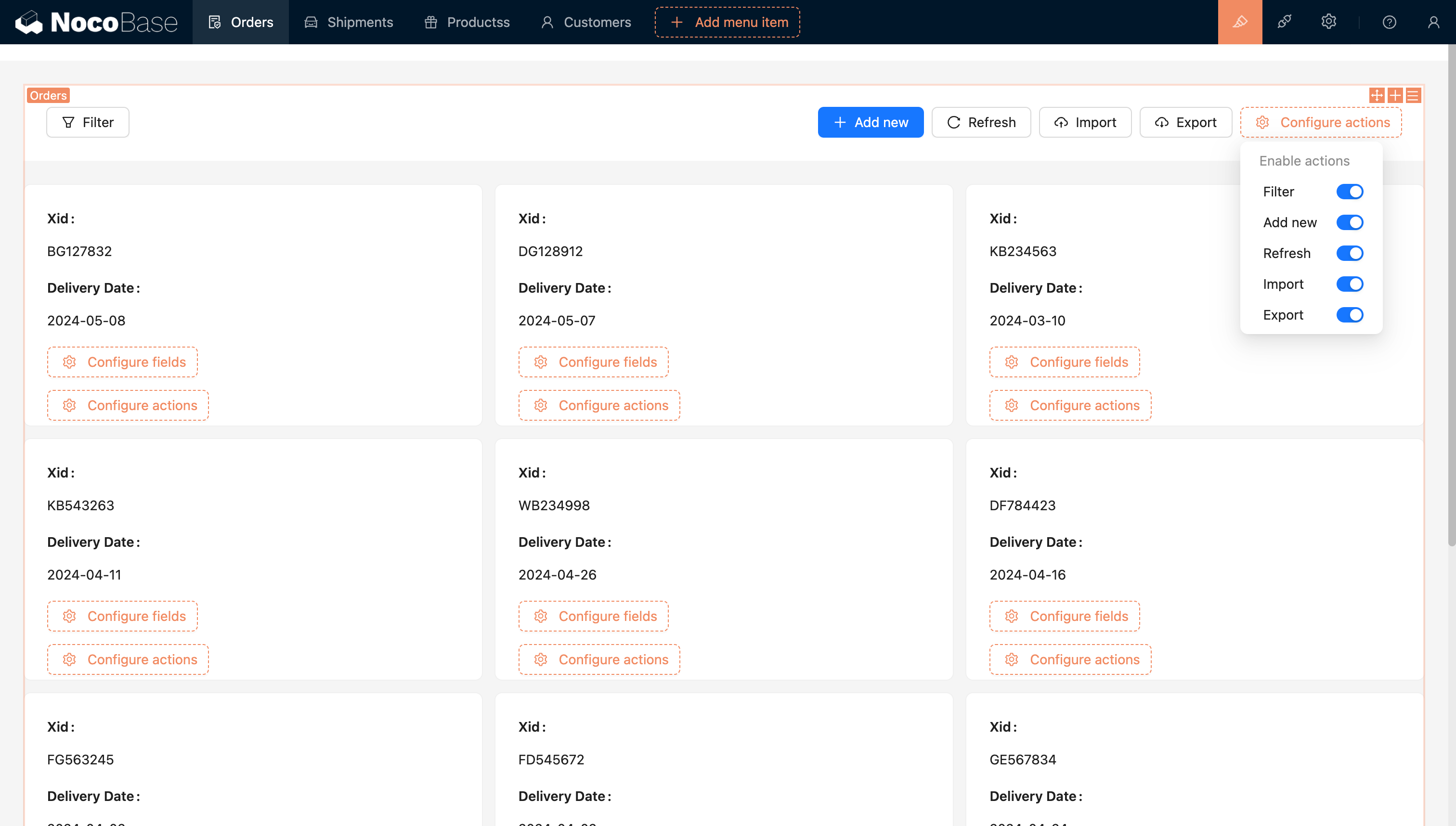
Task: Open the user profile icon
Action: tap(1433, 22)
